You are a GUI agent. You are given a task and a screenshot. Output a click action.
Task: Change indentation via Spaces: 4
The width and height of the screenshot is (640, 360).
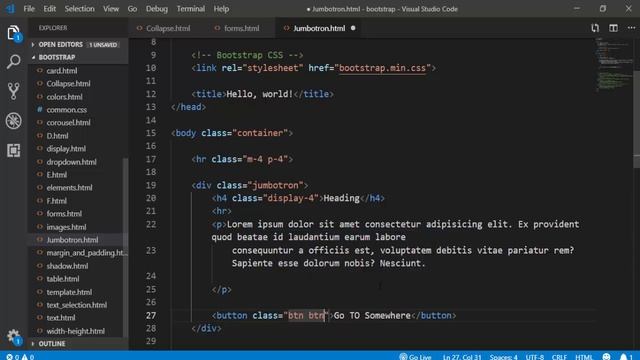pos(503,357)
